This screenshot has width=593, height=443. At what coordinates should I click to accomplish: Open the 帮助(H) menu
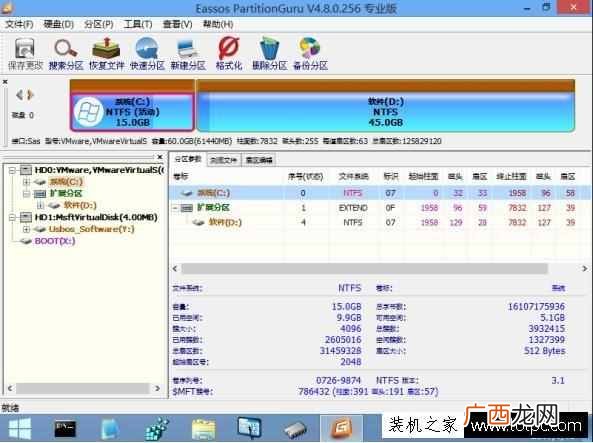tap(218, 25)
